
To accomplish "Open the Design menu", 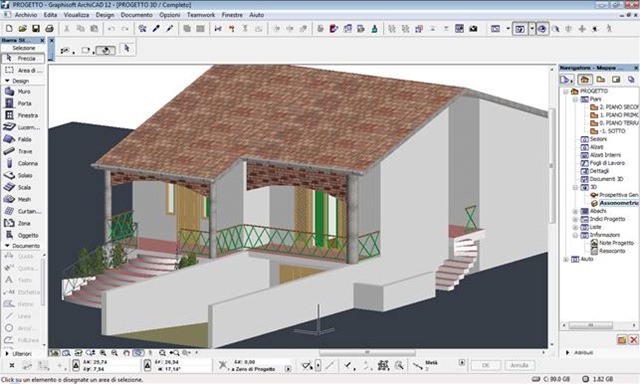I will (105, 15).
